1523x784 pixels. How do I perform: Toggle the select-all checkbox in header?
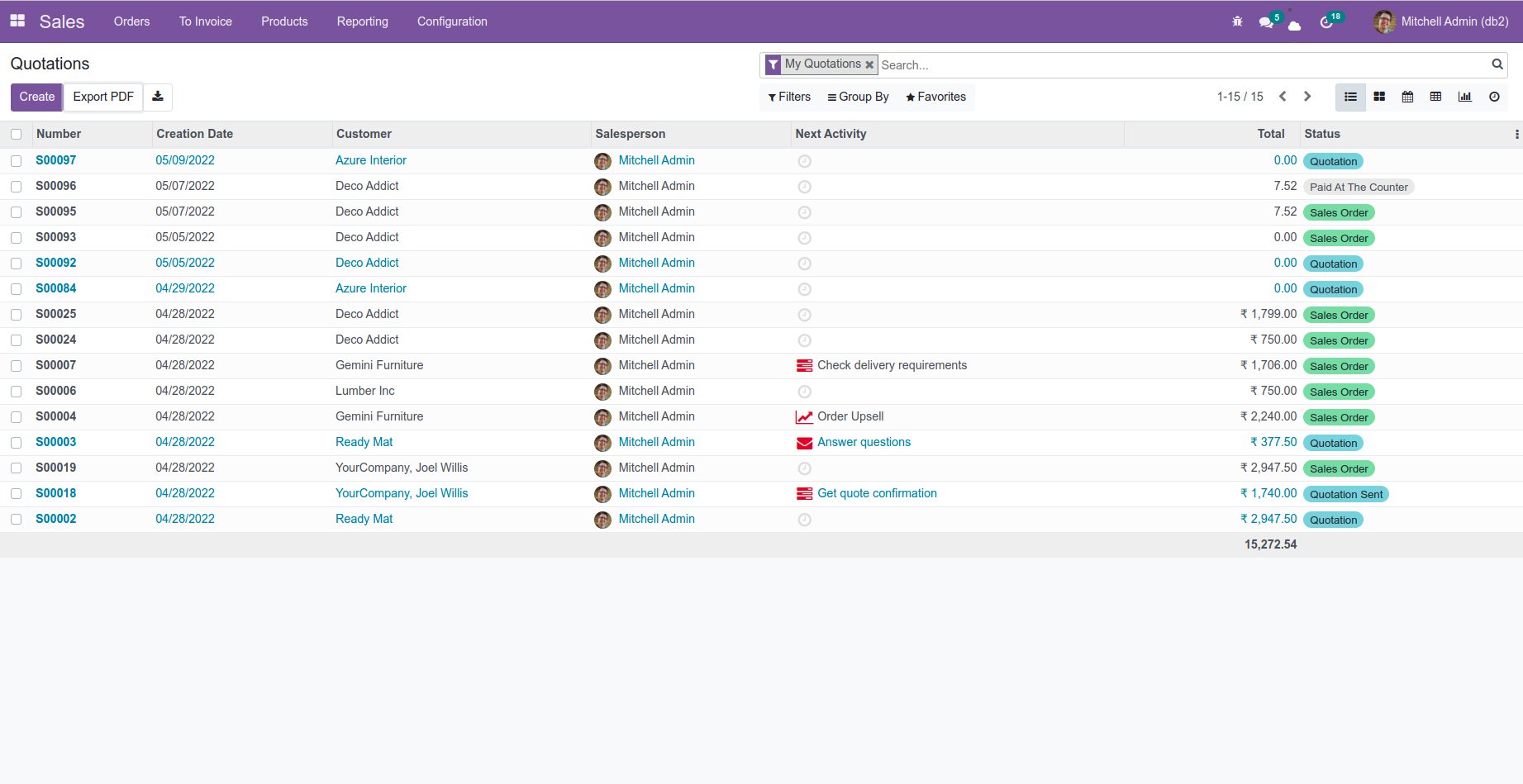[17, 134]
